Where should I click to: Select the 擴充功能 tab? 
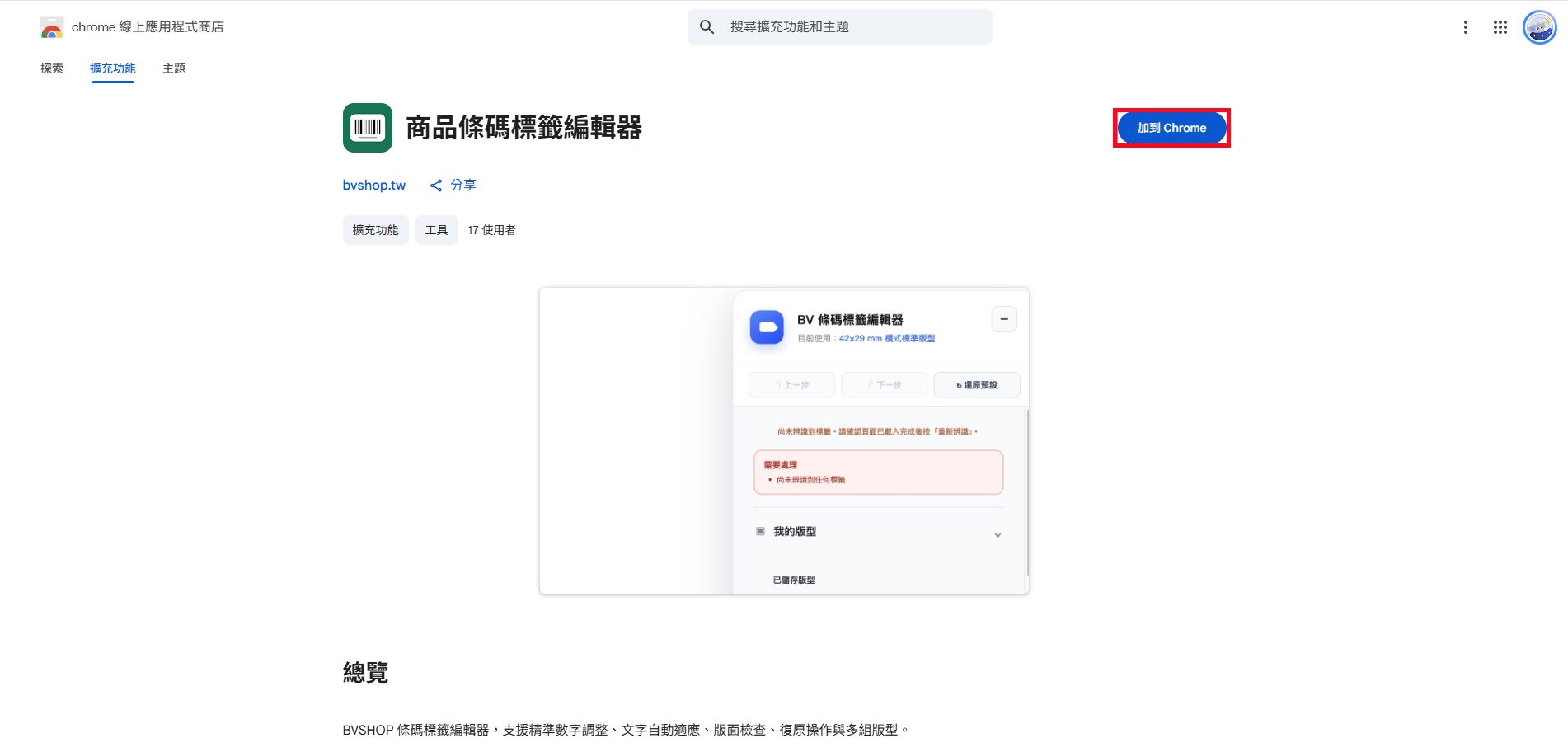coord(113,68)
